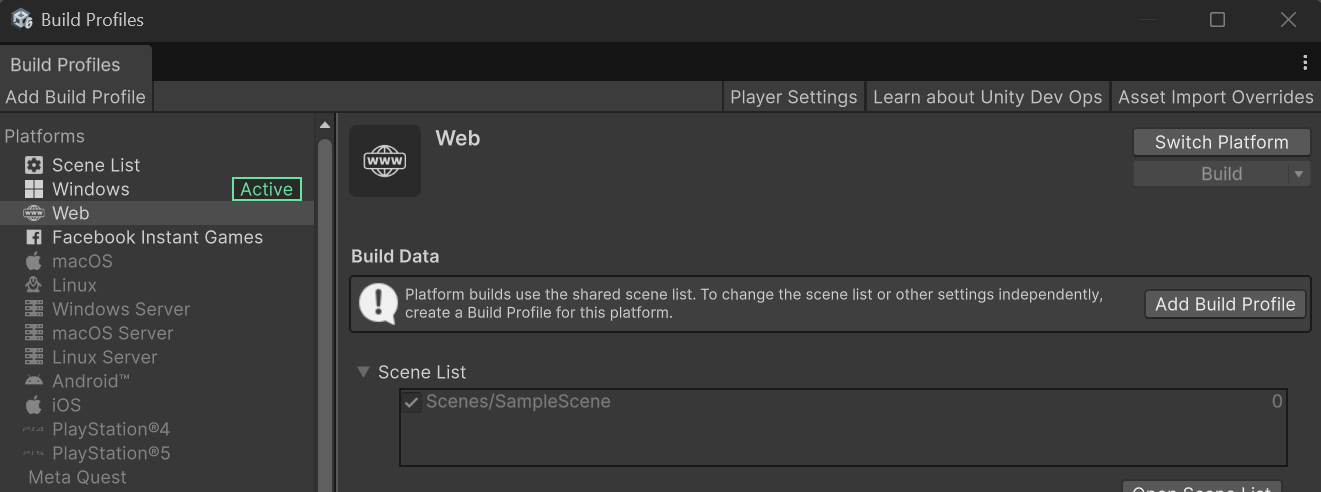Open Player Settings

[x=794, y=97]
